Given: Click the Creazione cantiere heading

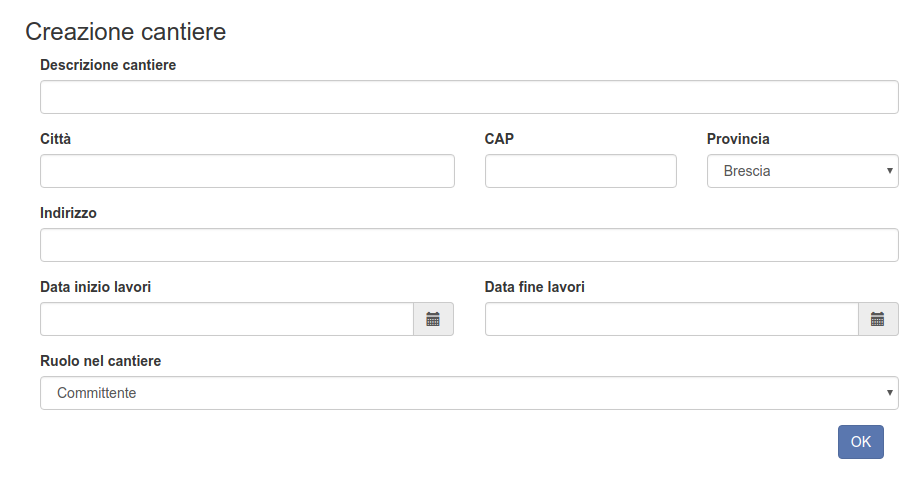Looking at the screenshot, I should [x=126, y=32].
